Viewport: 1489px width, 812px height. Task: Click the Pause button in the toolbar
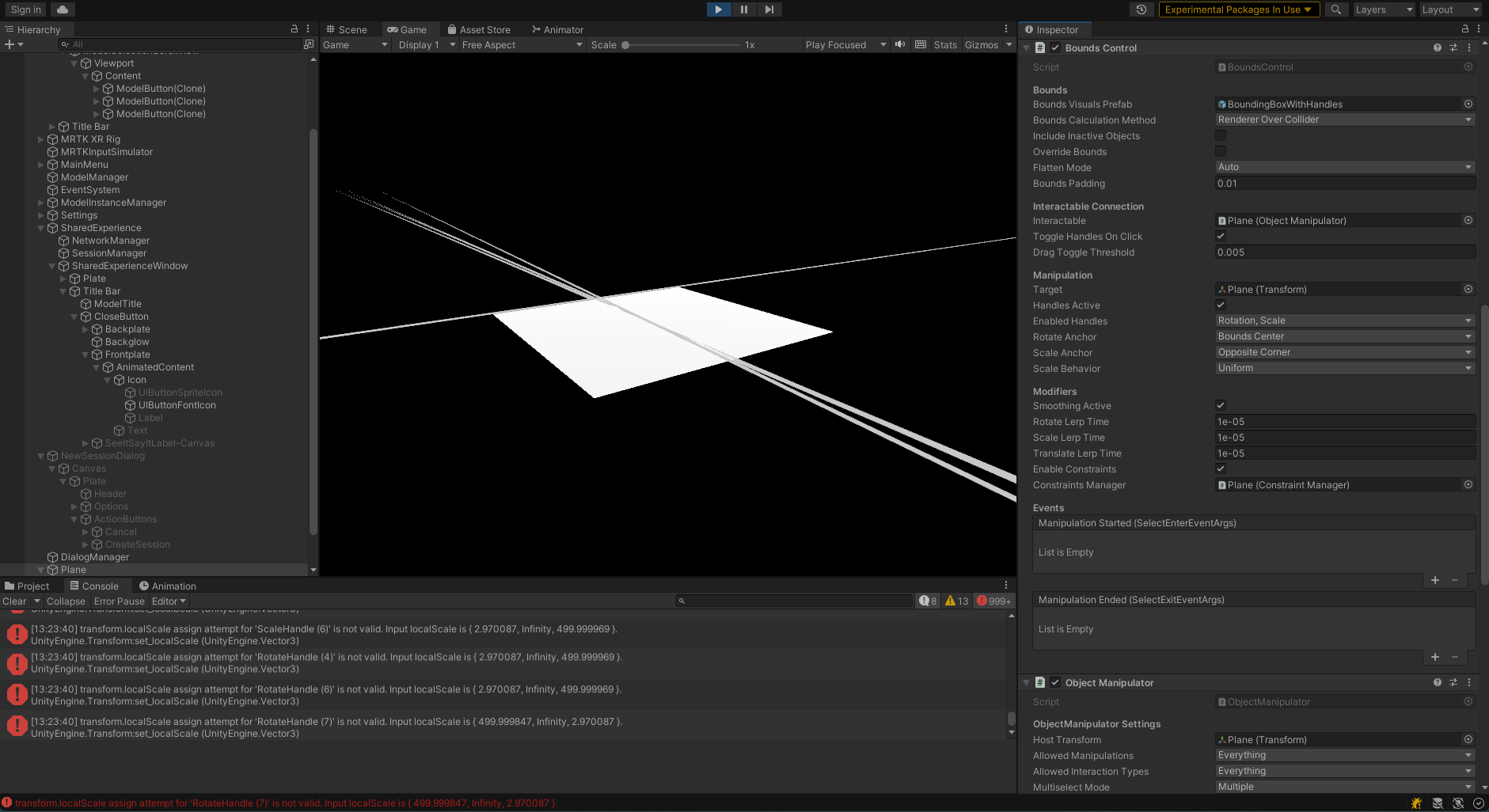pos(743,9)
